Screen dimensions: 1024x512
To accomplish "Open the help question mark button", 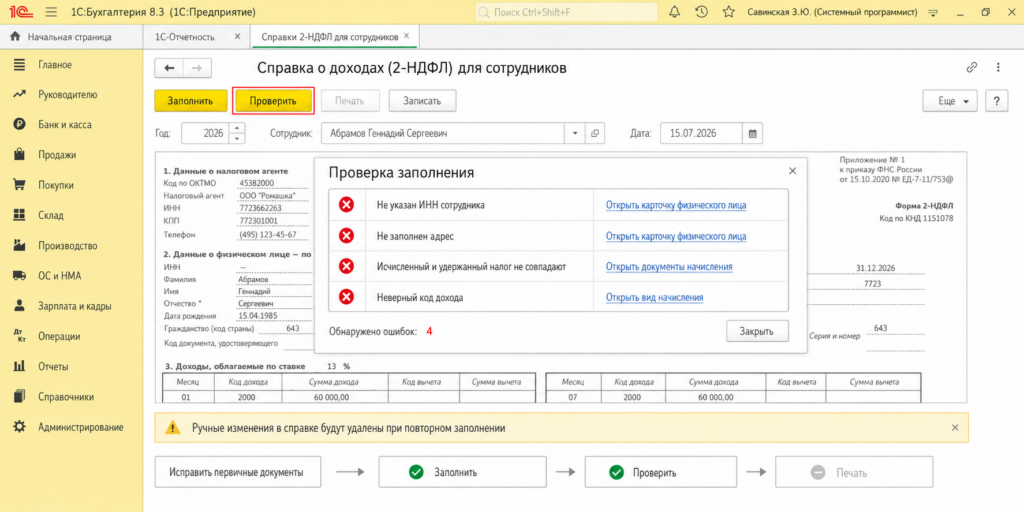I will tap(996, 101).
